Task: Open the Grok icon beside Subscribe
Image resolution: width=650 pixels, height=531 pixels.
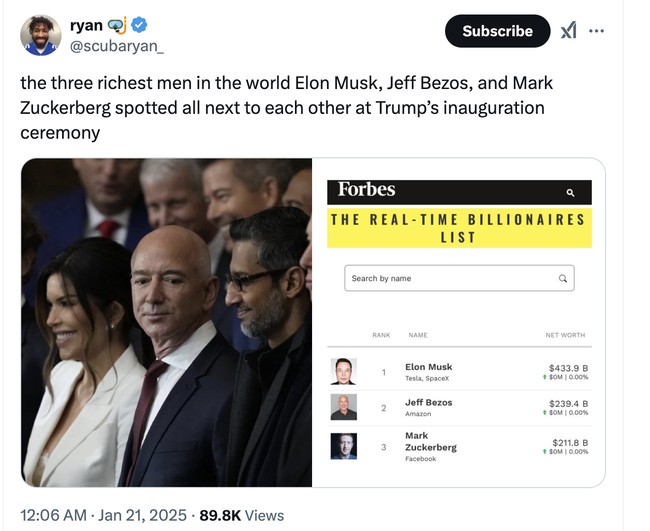Action: click(568, 30)
